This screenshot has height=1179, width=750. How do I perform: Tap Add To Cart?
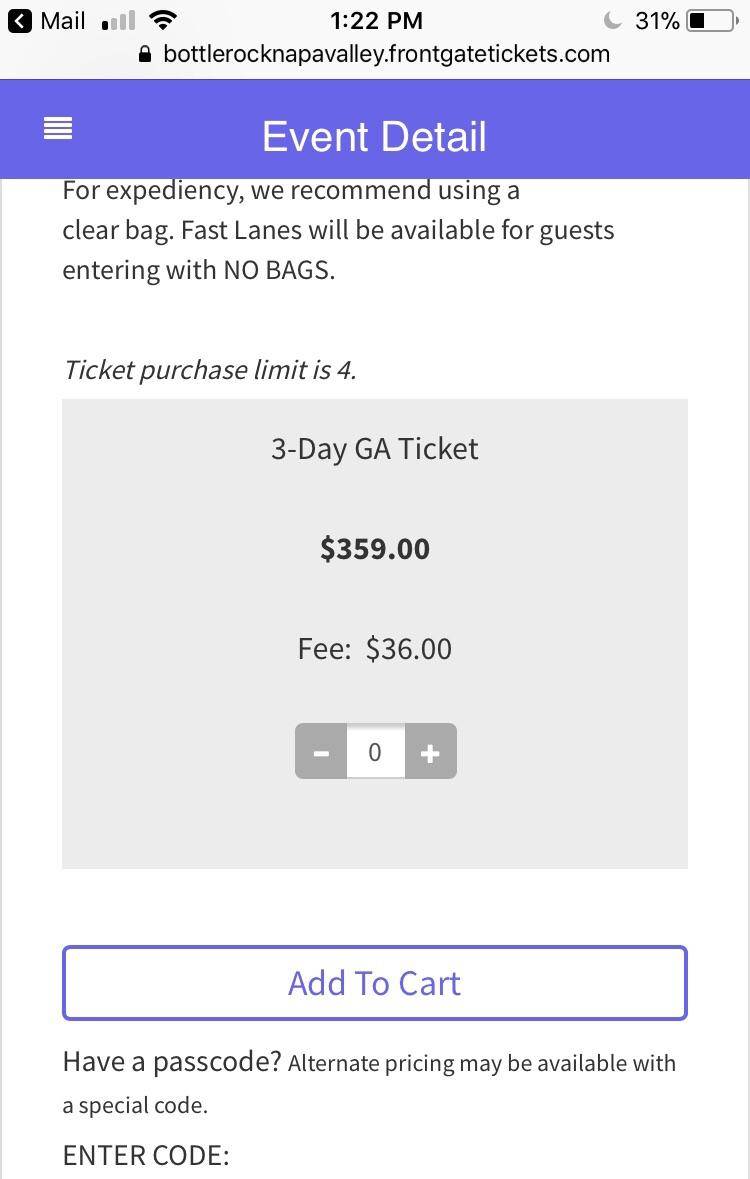tap(374, 982)
